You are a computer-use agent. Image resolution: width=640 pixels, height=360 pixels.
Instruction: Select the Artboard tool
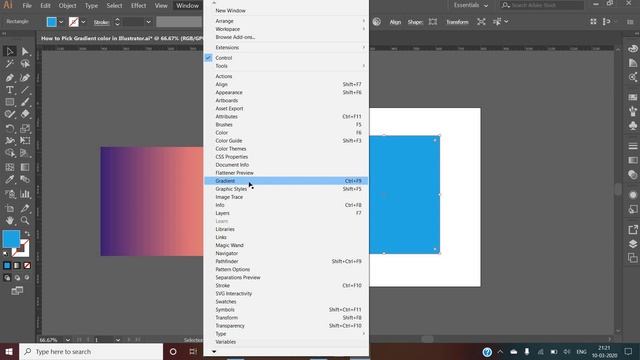click(x=9, y=208)
